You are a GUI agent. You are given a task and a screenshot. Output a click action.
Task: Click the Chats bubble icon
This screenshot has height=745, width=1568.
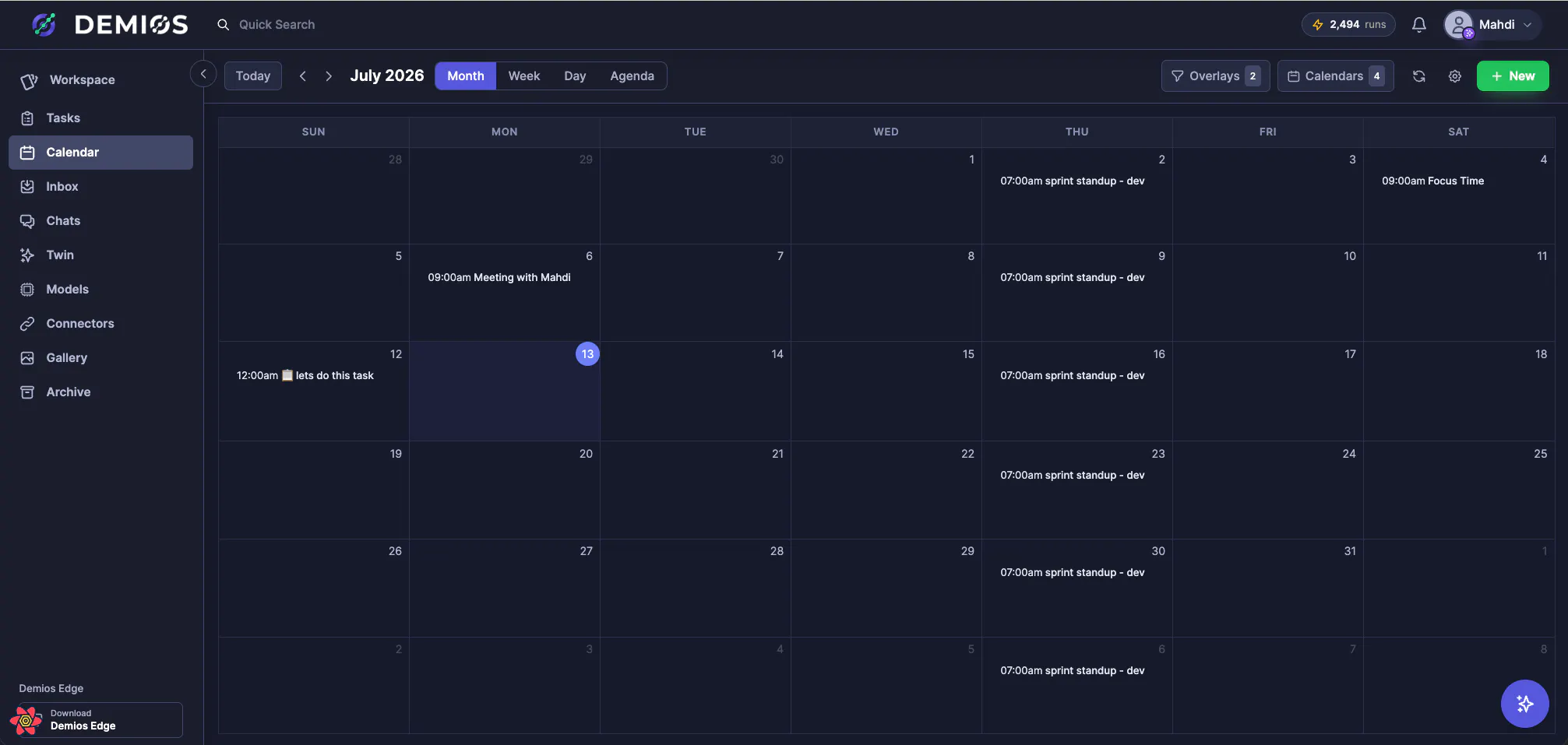(x=27, y=221)
